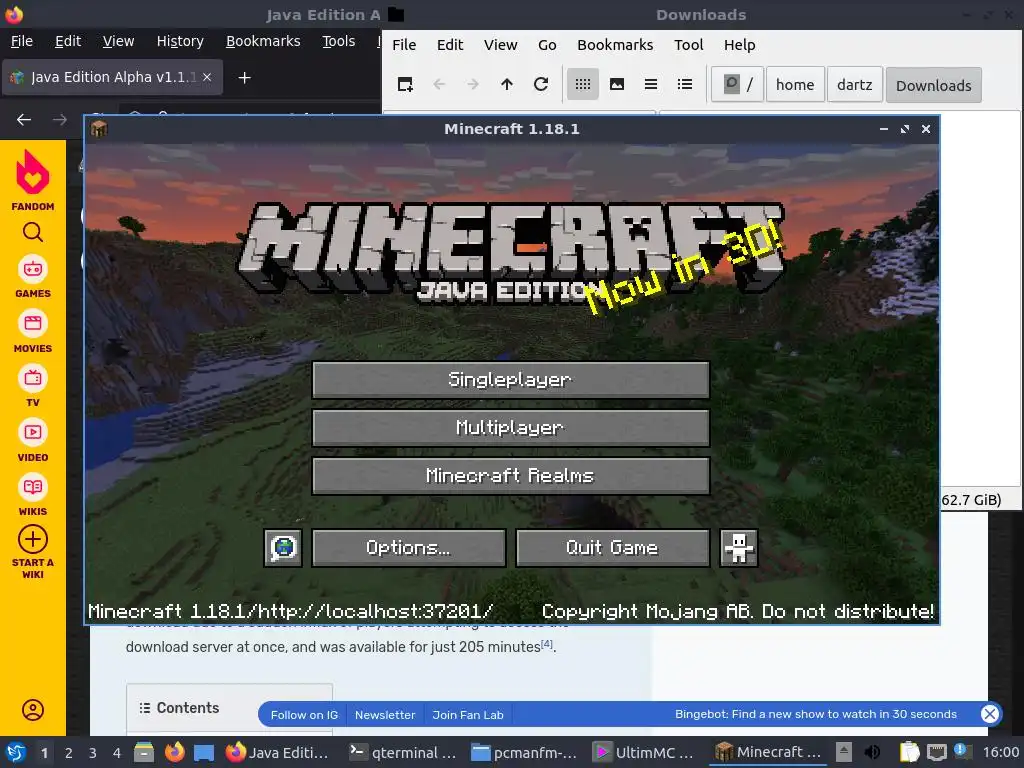Viewport: 1024px width, 768px height.
Task: Open Firefox Bookmarks menu
Action: 263,41
